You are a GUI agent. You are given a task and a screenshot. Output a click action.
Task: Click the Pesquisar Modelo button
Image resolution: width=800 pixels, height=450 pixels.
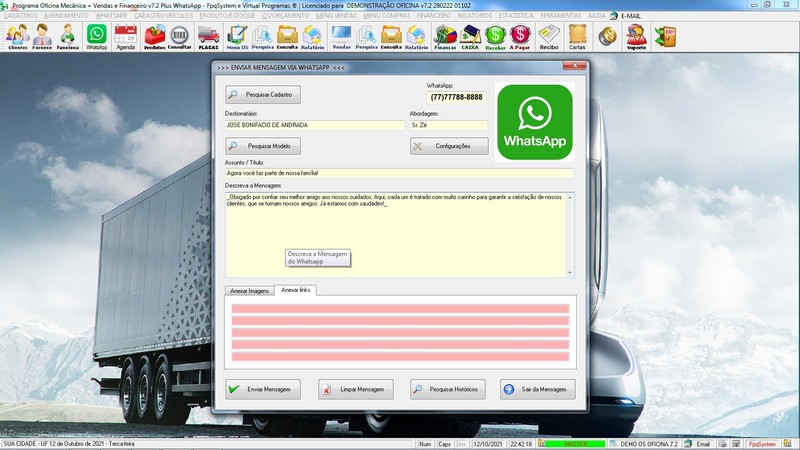pyautogui.click(x=263, y=146)
